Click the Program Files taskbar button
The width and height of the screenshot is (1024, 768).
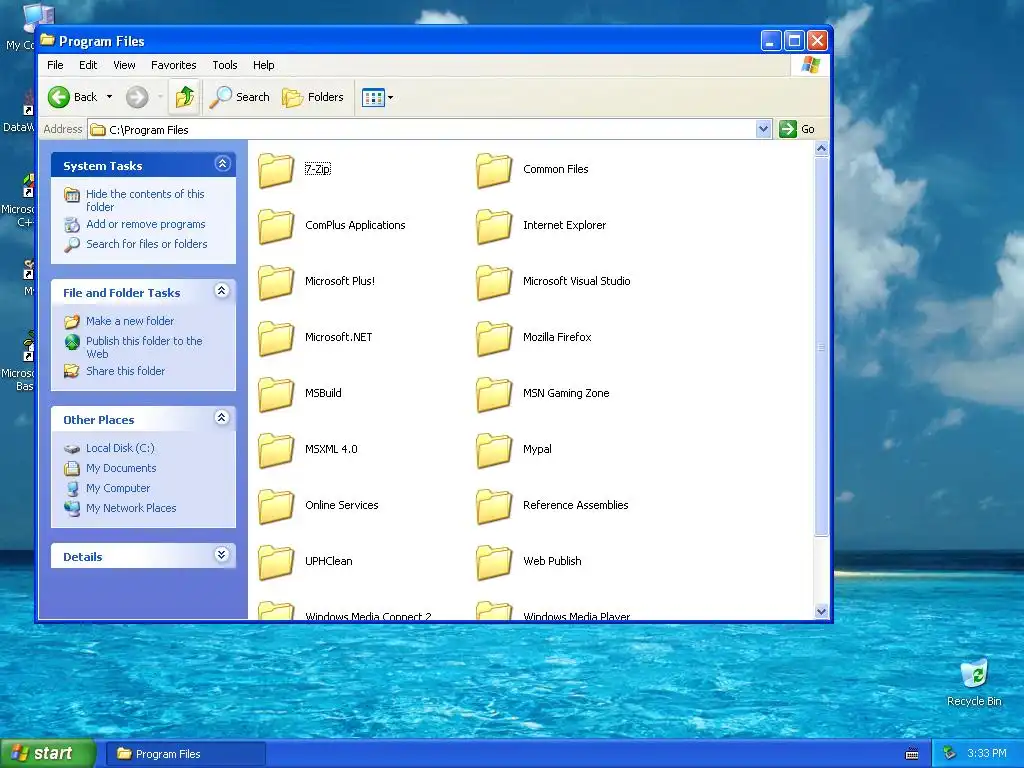pos(186,754)
